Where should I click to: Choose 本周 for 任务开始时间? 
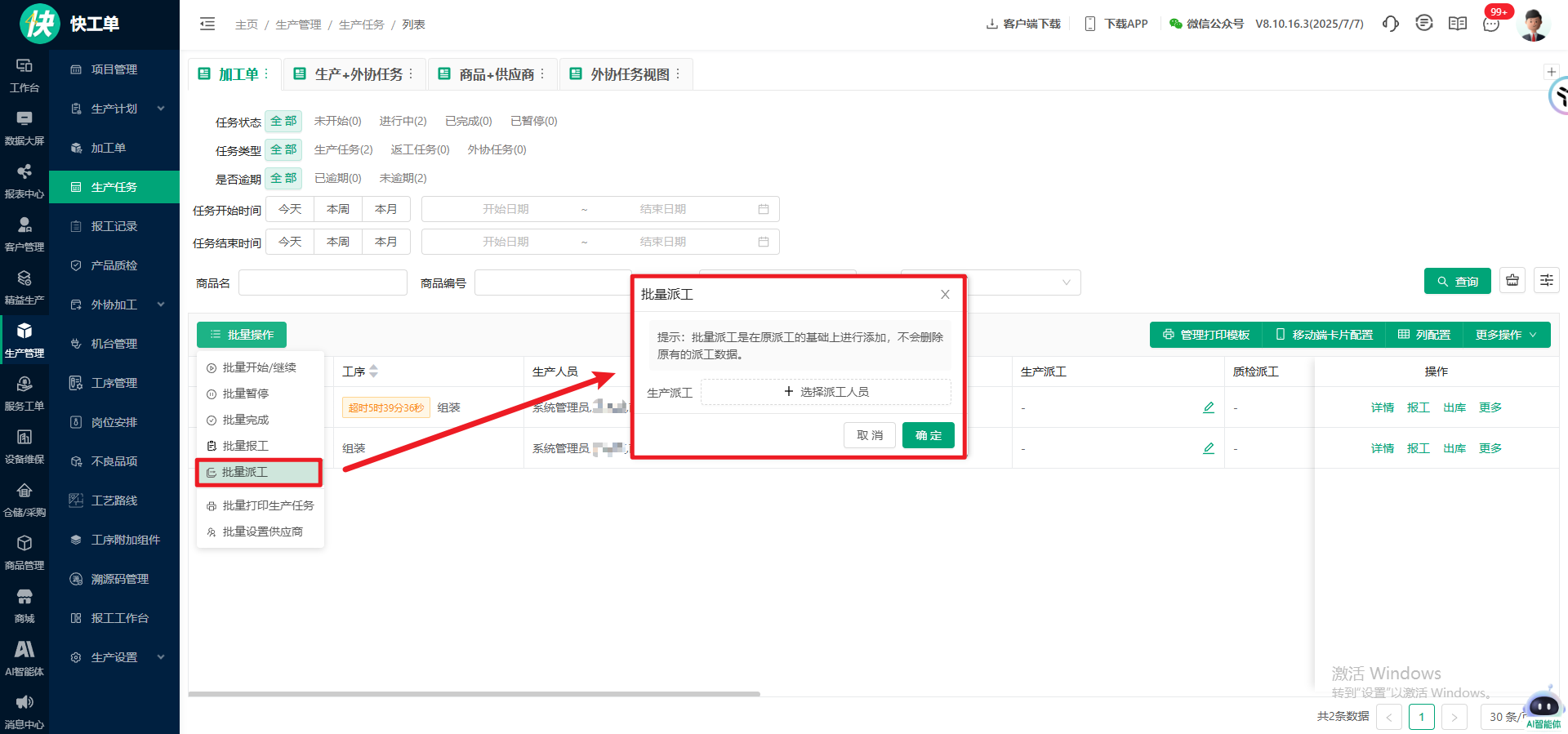(338, 209)
